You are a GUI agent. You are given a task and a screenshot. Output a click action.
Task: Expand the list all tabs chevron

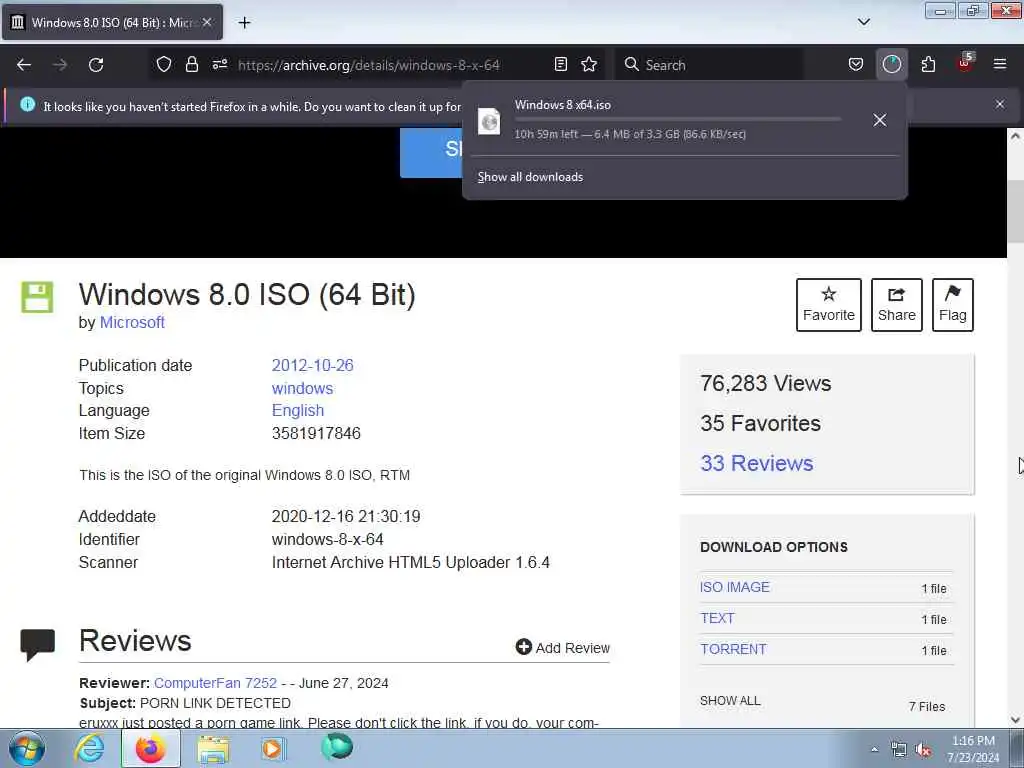coord(863,22)
